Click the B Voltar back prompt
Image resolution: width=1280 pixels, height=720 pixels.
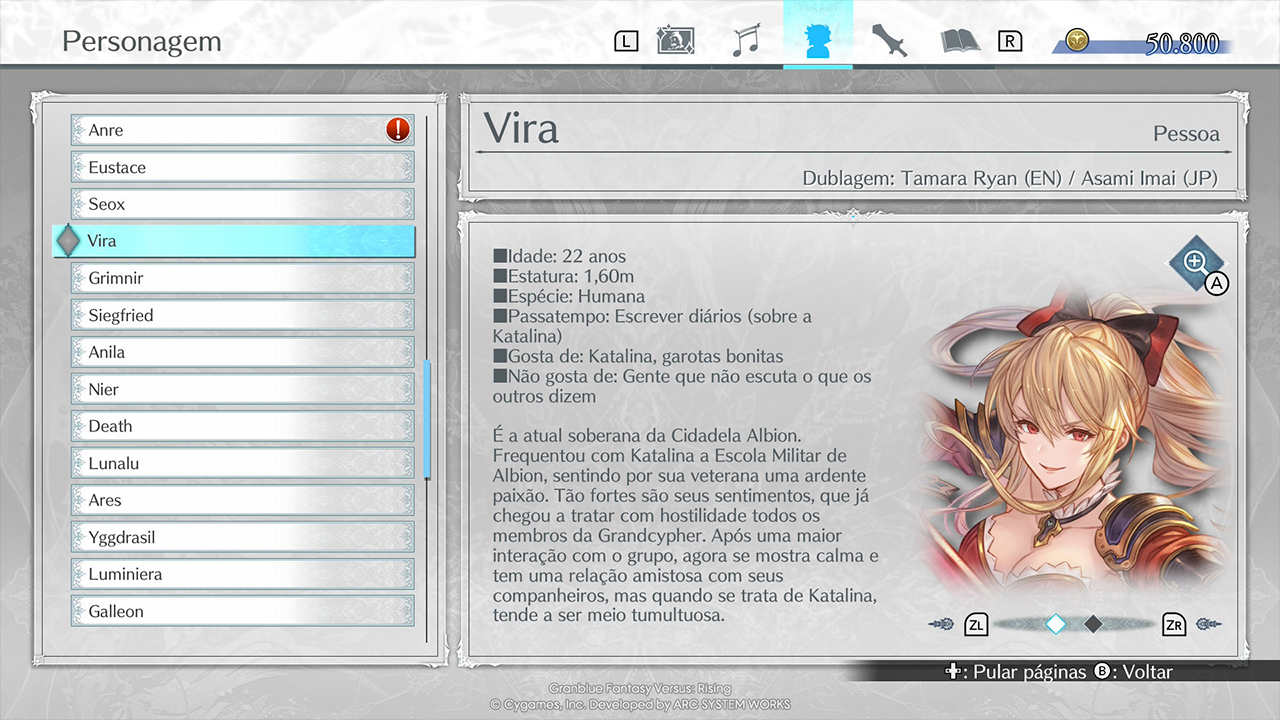pos(1133,672)
